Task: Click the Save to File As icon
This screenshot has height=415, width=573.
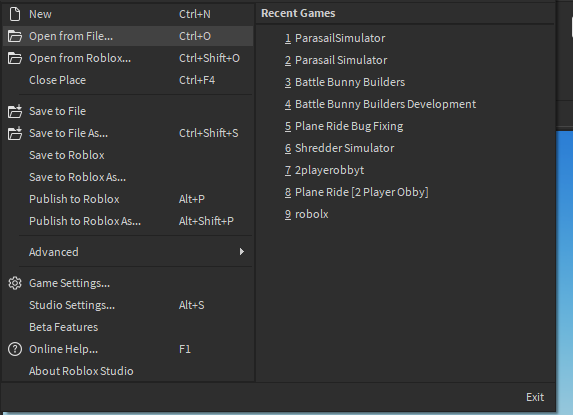Action: click(x=15, y=133)
